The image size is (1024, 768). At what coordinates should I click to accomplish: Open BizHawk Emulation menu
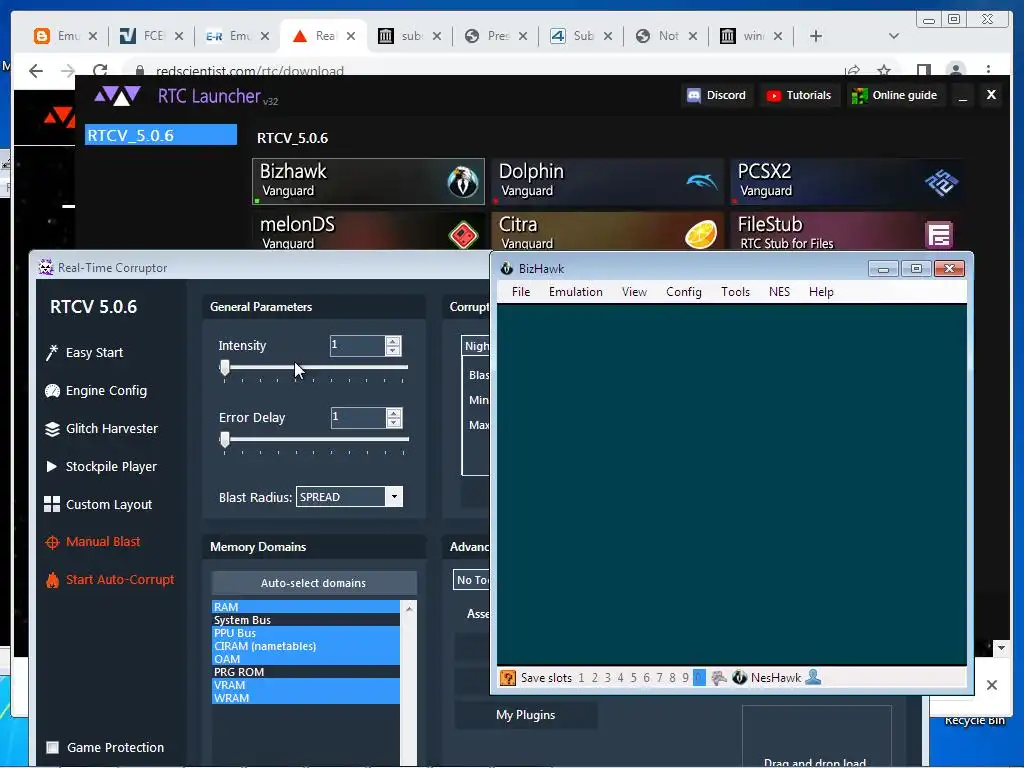click(x=576, y=292)
